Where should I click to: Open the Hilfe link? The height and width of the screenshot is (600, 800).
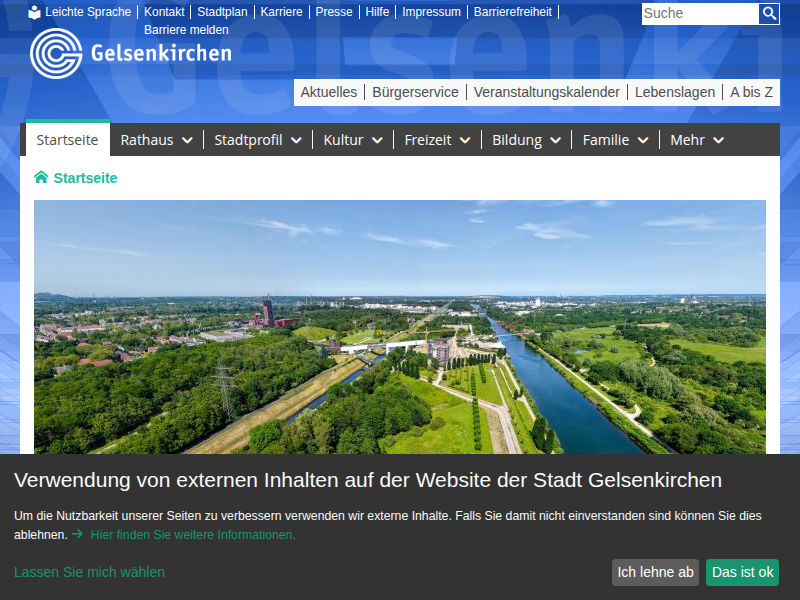tap(377, 12)
